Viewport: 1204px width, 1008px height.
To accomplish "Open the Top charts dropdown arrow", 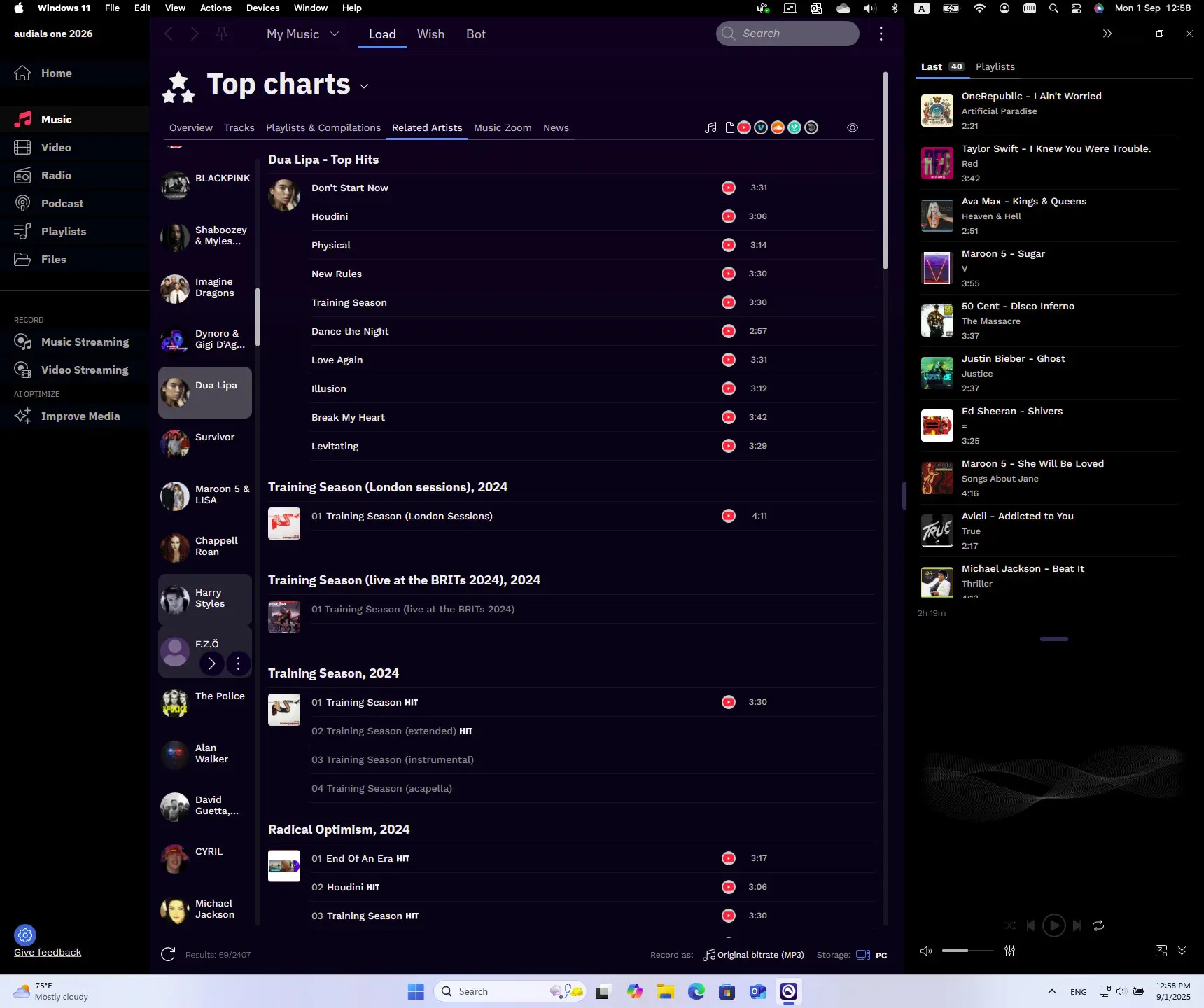I will (364, 86).
